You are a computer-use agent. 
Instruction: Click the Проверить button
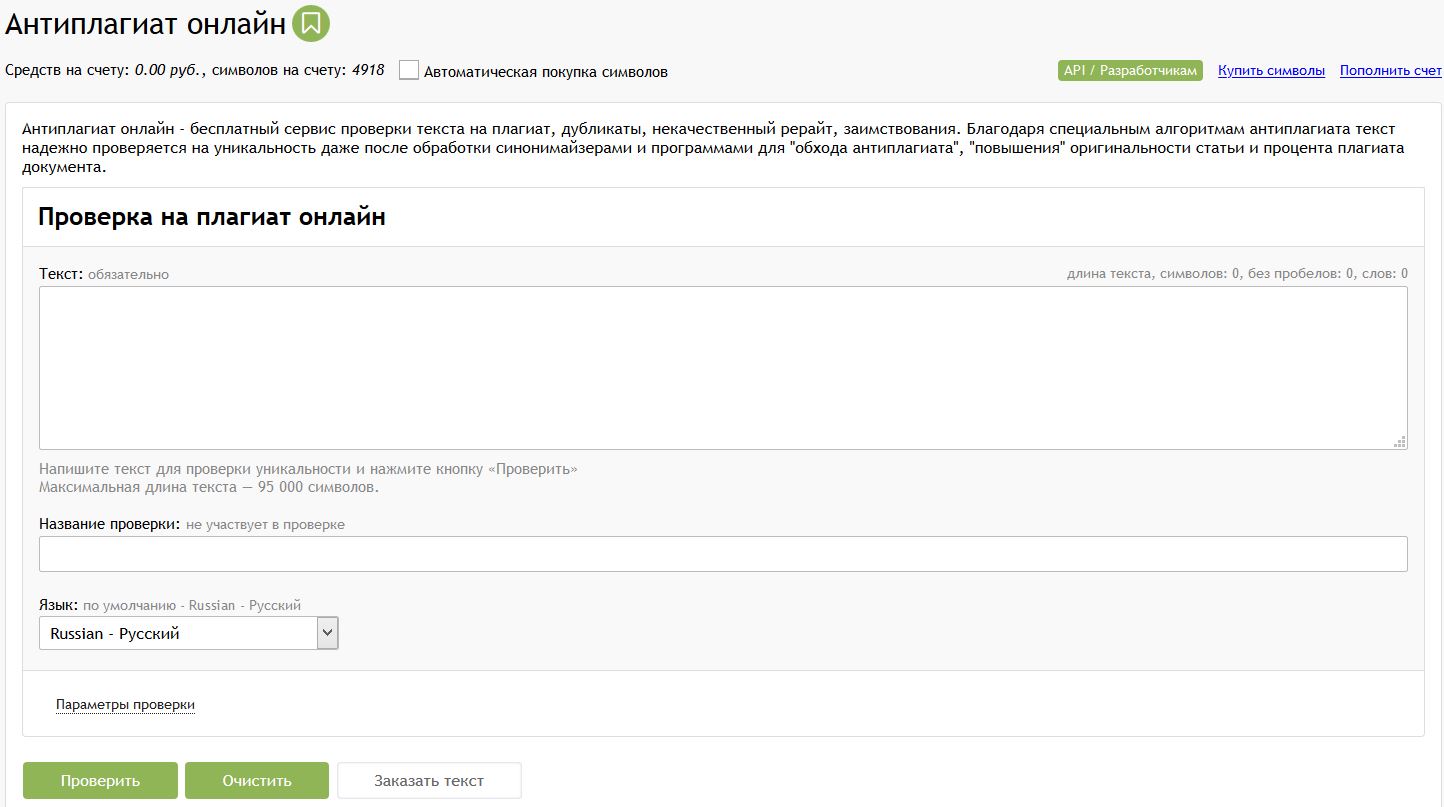click(100, 781)
